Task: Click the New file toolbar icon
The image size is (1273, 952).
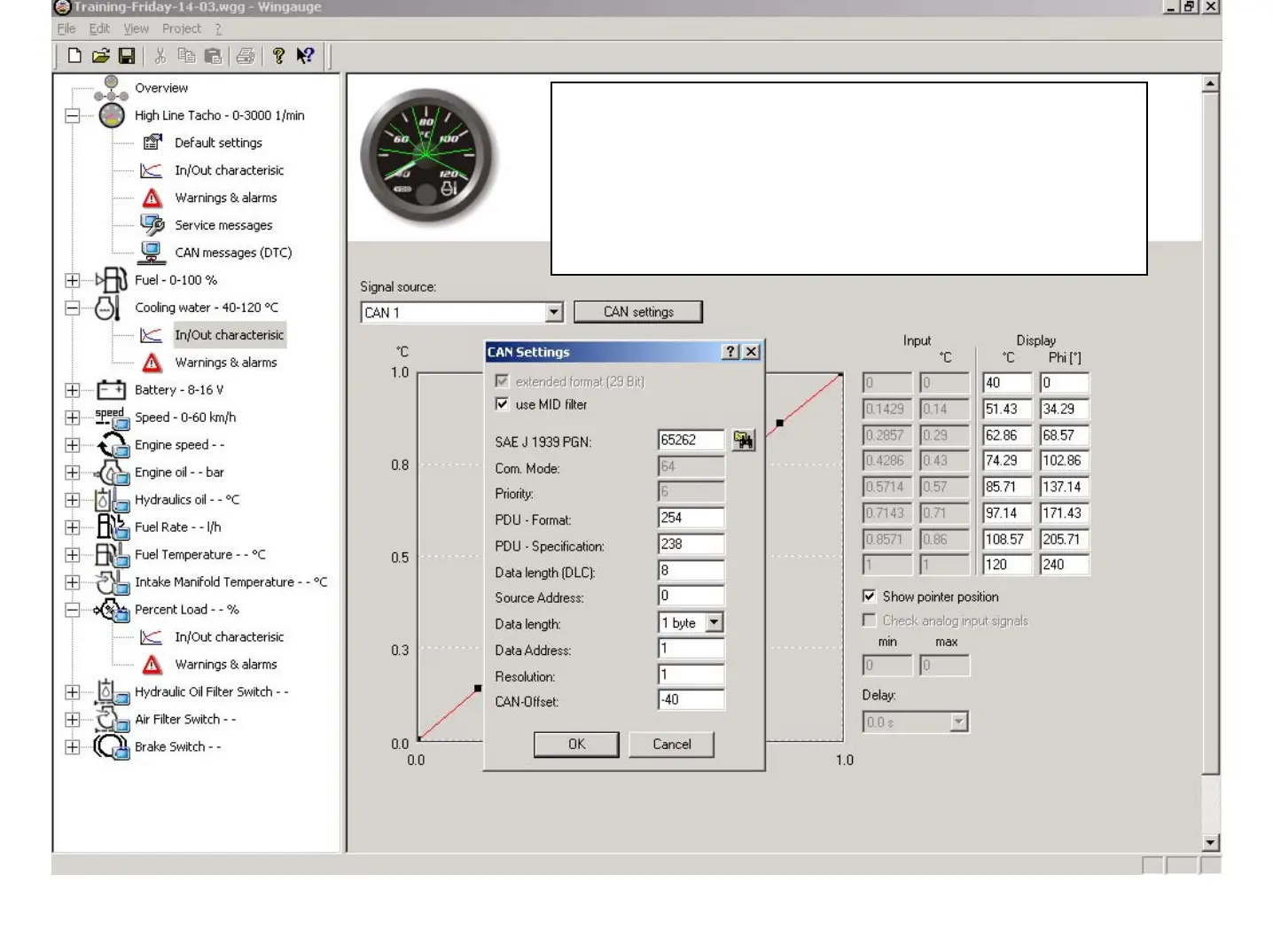Action: (x=75, y=56)
